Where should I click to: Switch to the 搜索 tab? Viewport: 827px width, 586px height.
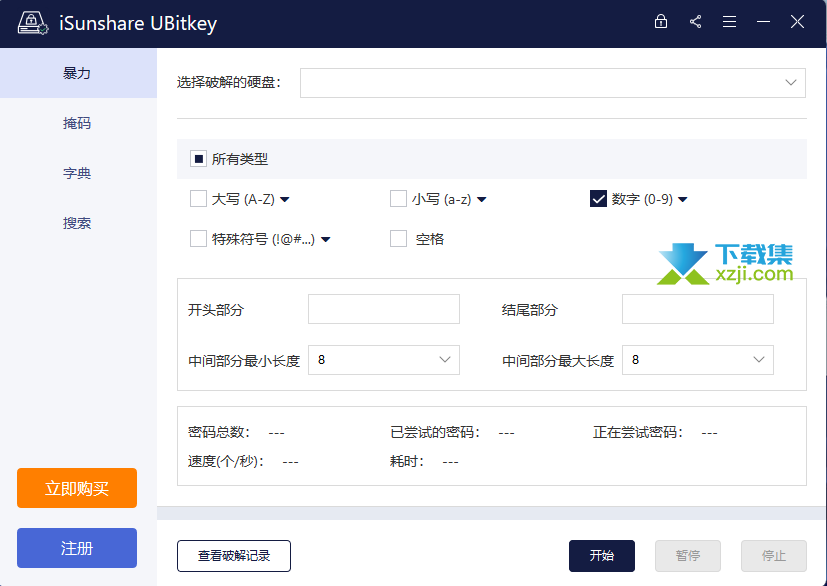(x=78, y=223)
